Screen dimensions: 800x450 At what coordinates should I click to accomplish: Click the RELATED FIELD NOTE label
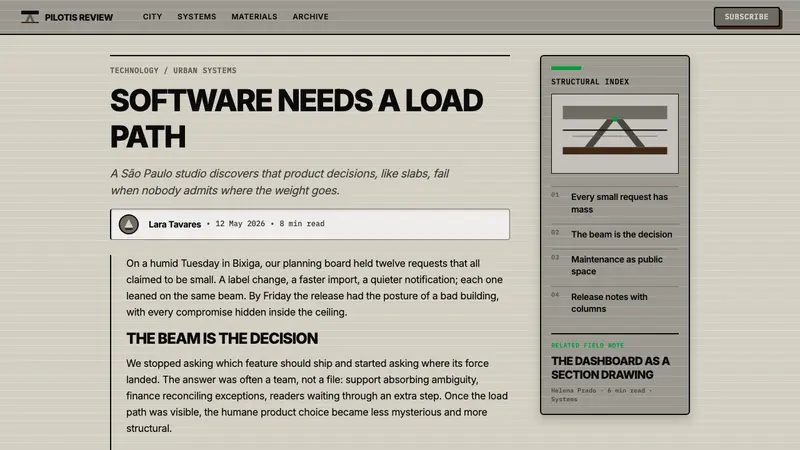pos(587,345)
